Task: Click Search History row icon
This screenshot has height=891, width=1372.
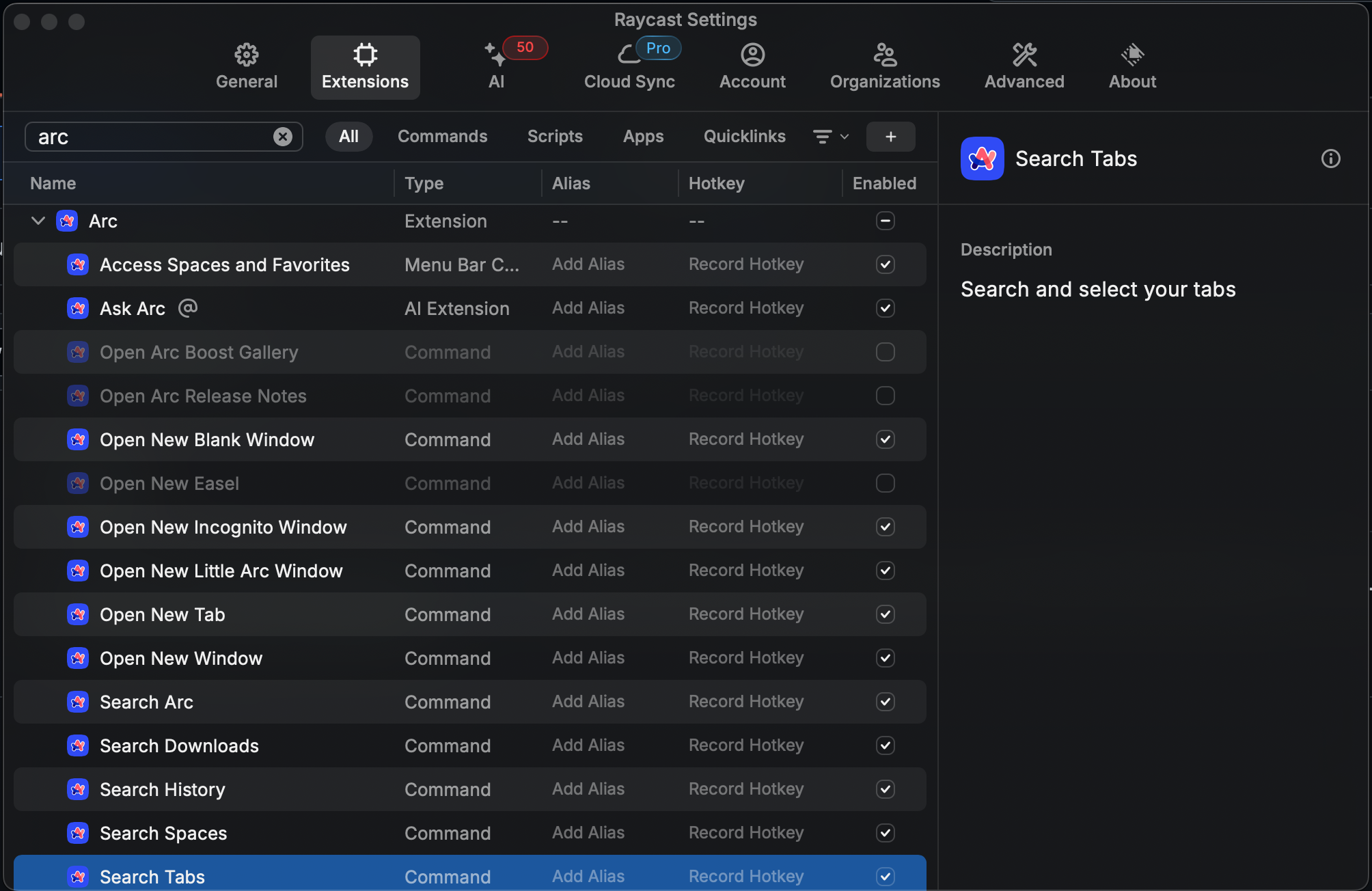Action: click(78, 789)
